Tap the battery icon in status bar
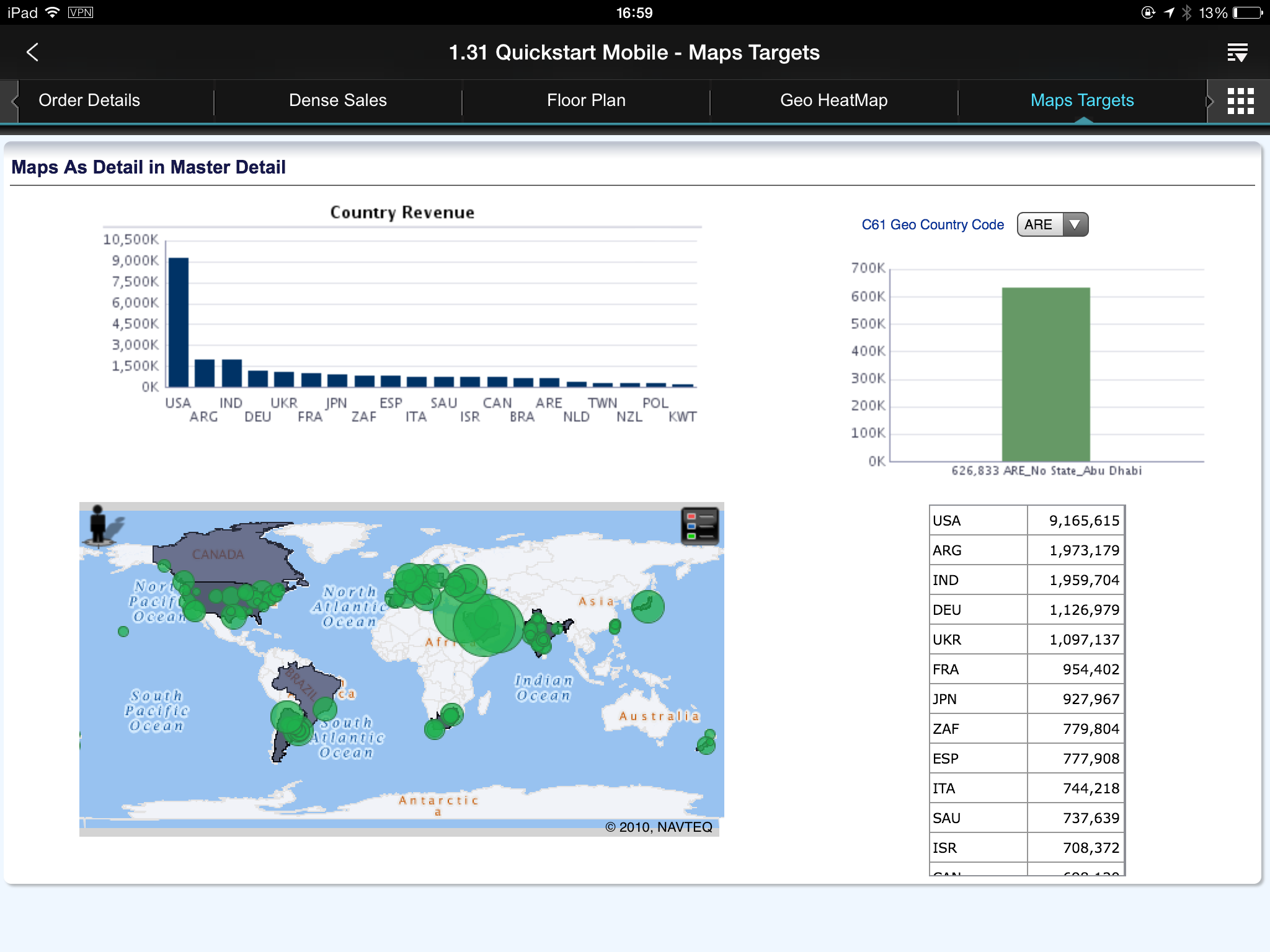This screenshot has width=1270, height=952. tap(1249, 13)
